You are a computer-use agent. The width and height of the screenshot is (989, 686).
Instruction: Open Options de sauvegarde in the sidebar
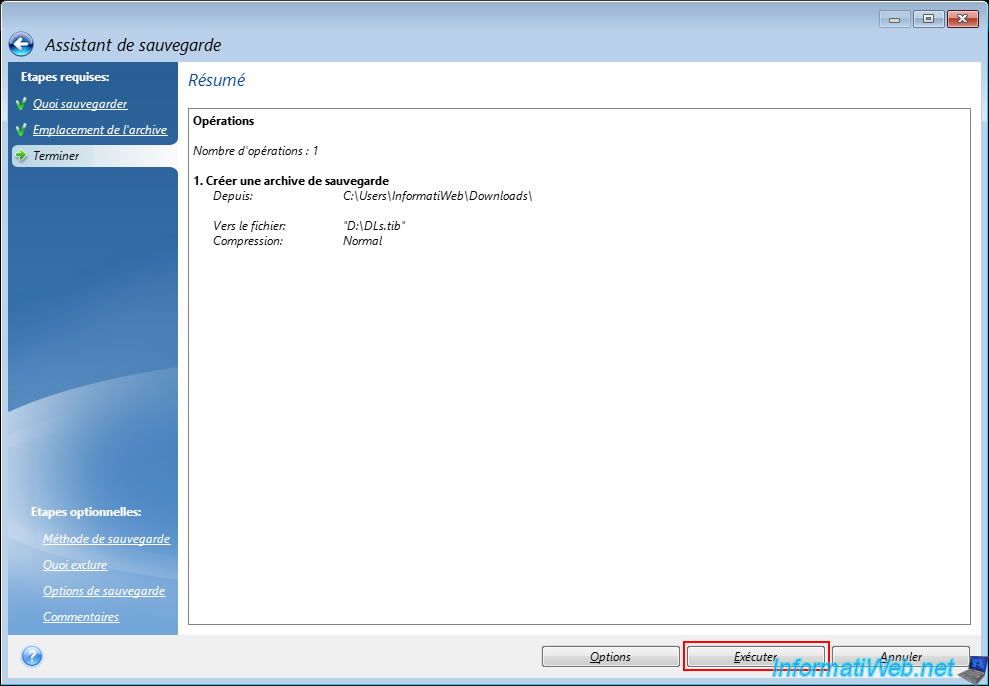point(104,591)
